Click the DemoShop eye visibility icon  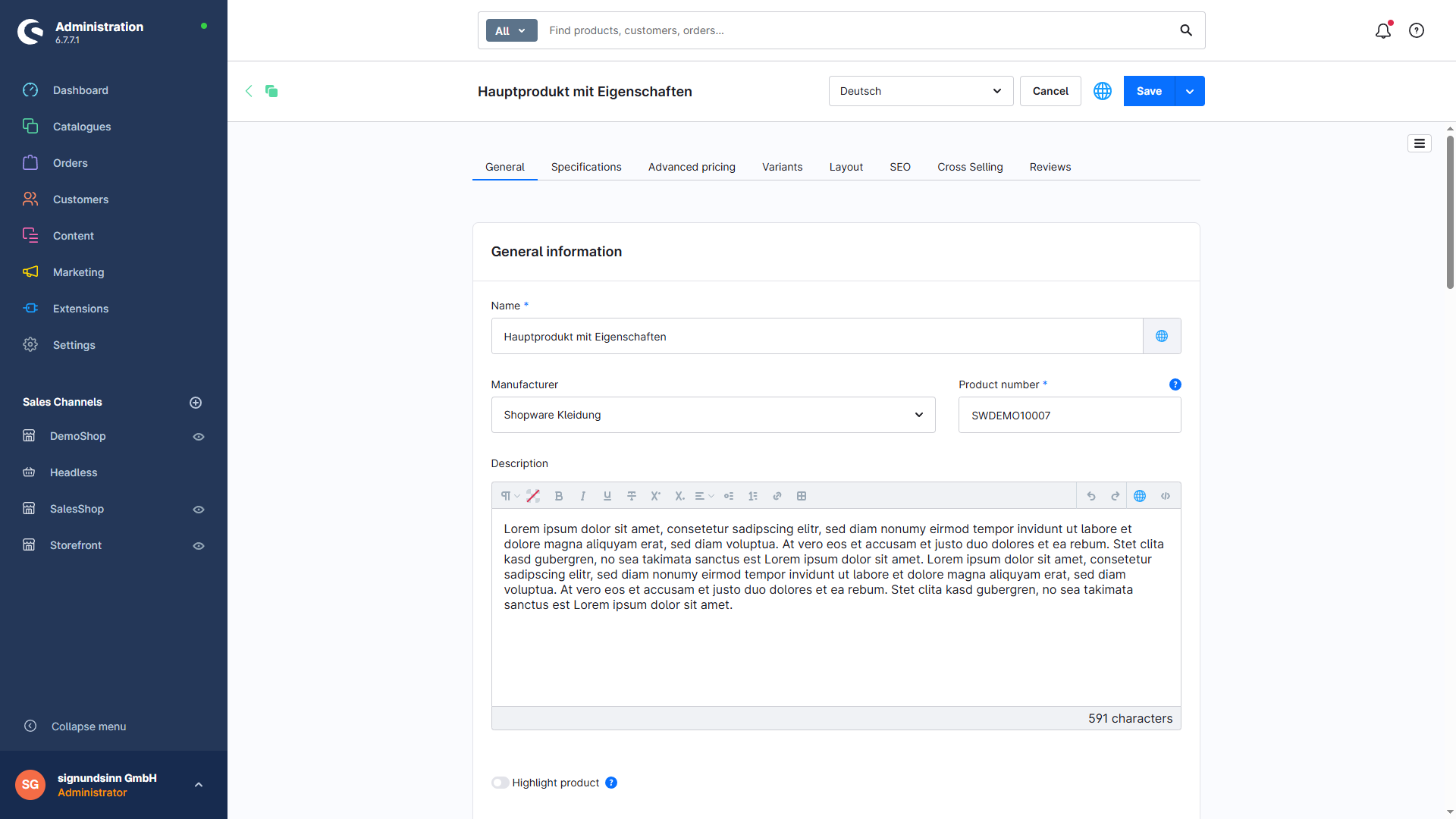point(199,437)
